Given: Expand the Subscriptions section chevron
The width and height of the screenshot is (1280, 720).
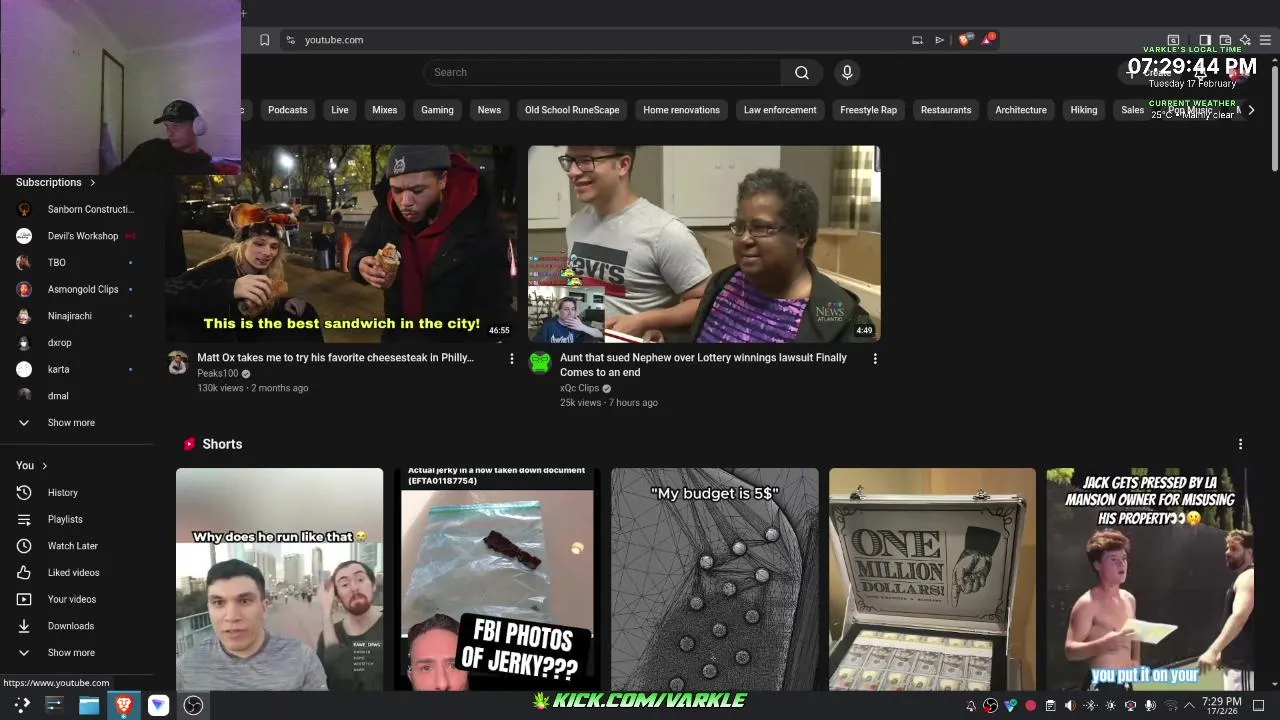Looking at the screenshot, I should [x=92, y=183].
